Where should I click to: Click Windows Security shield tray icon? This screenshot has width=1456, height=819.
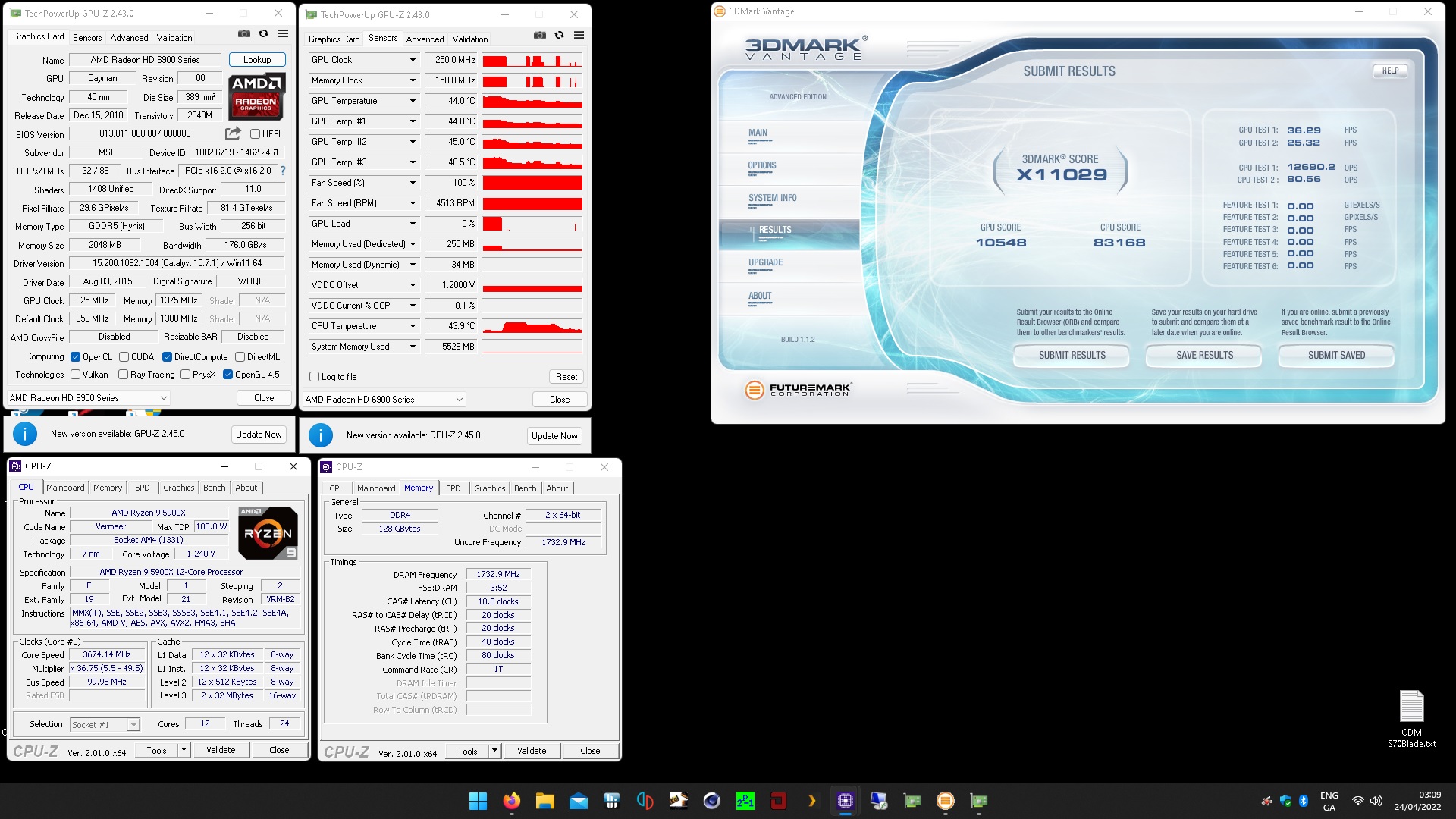(1285, 801)
